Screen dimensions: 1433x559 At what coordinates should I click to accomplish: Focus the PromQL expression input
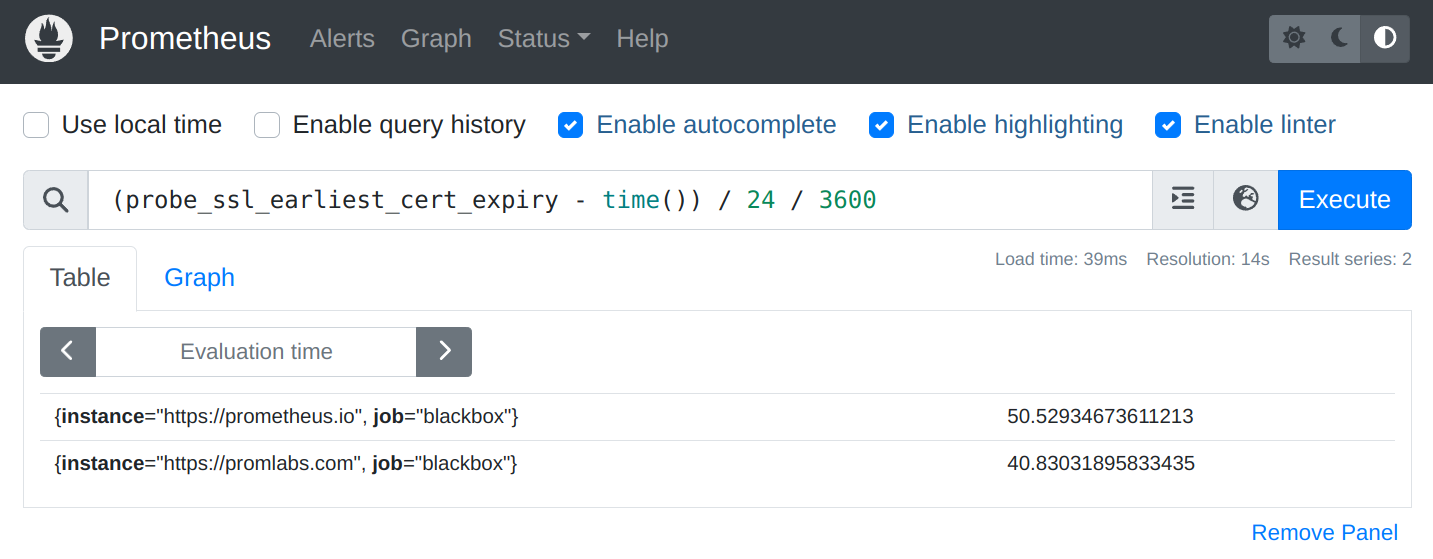tap(620, 200)
